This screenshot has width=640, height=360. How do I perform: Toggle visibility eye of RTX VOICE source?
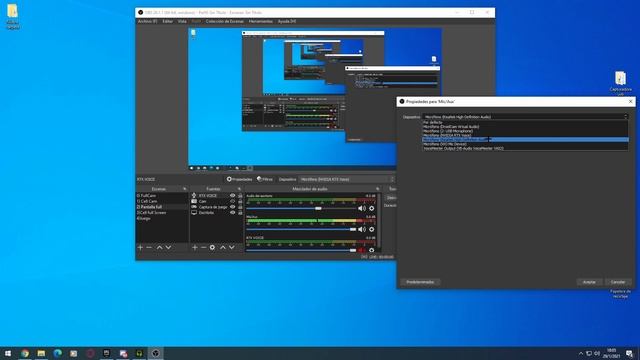(233, 196)
